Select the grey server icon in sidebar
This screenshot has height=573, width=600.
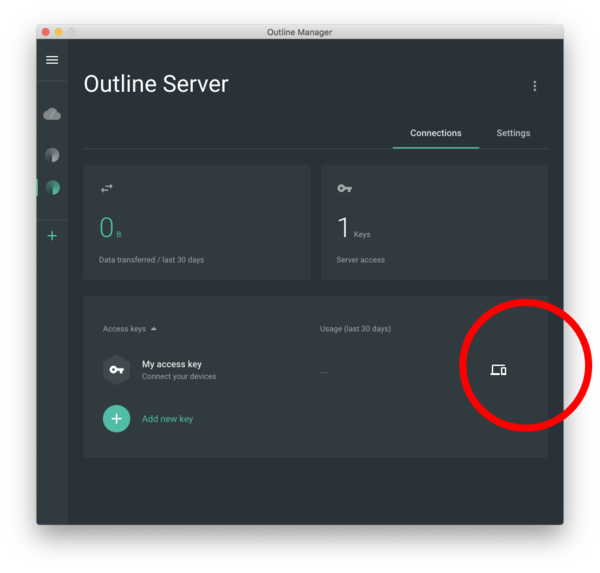pos(52,155)
